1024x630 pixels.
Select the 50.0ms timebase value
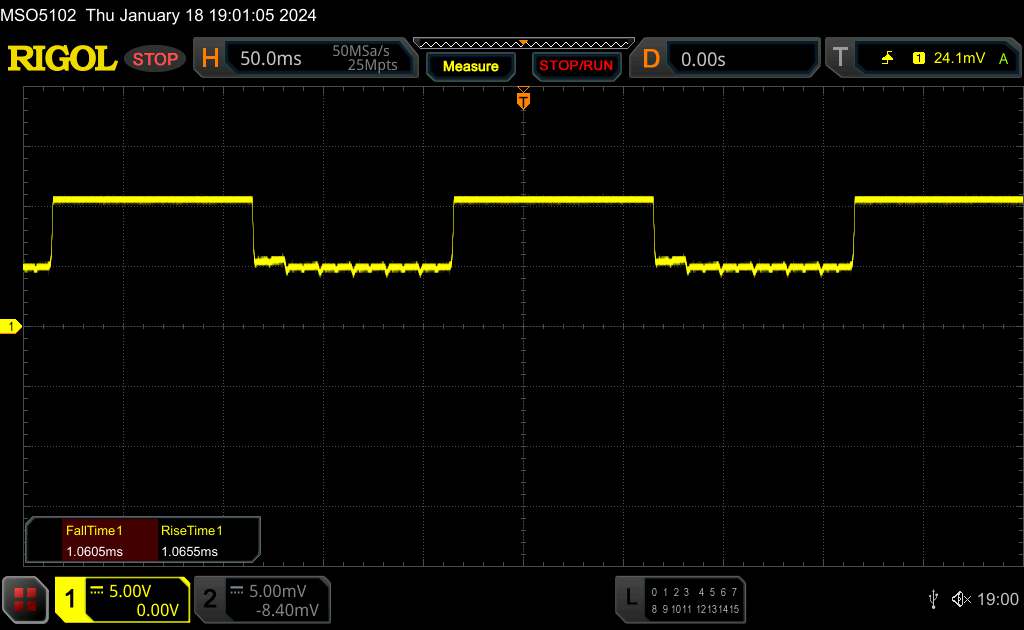270,59
